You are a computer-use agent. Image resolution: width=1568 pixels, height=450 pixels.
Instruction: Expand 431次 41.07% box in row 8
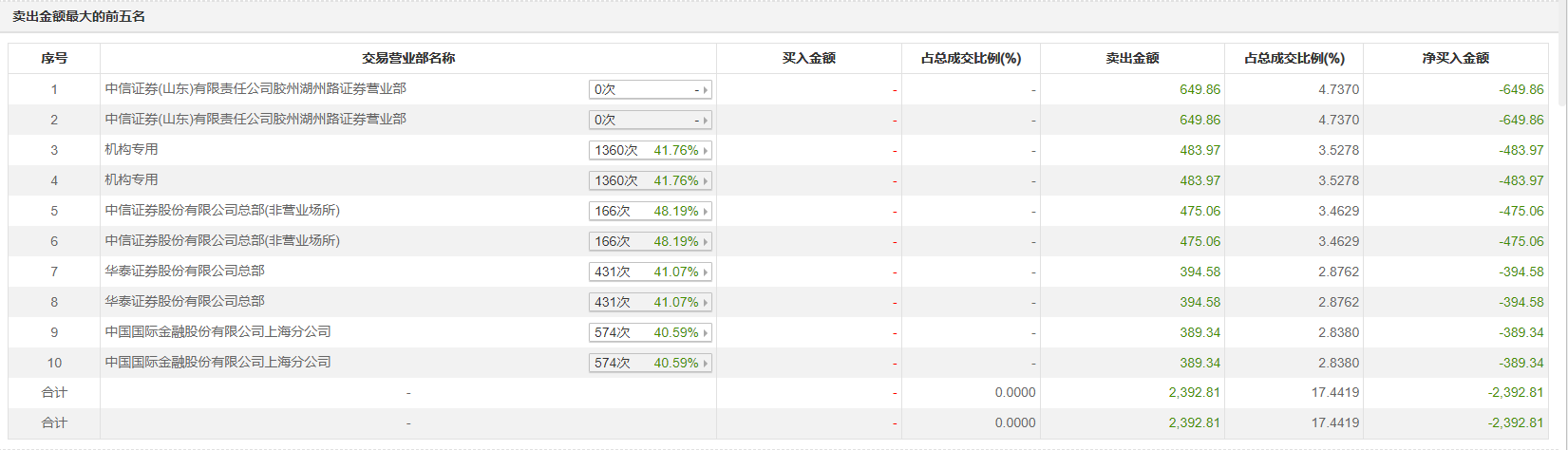[651, 302]
